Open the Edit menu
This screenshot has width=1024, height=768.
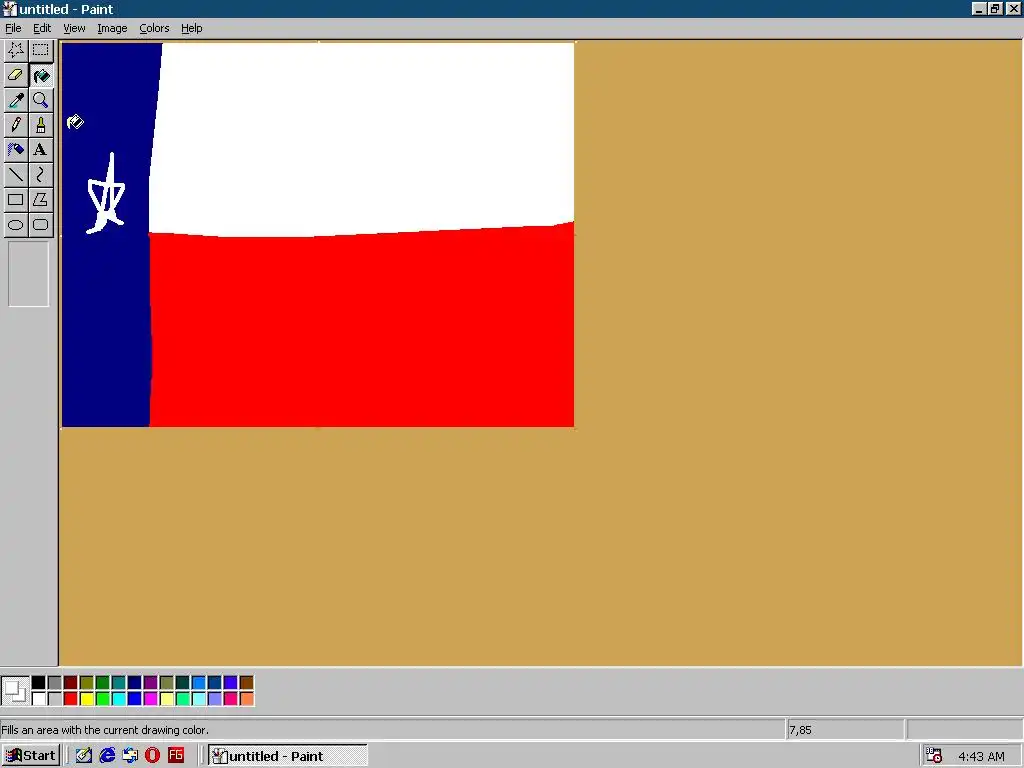(42, 28)
